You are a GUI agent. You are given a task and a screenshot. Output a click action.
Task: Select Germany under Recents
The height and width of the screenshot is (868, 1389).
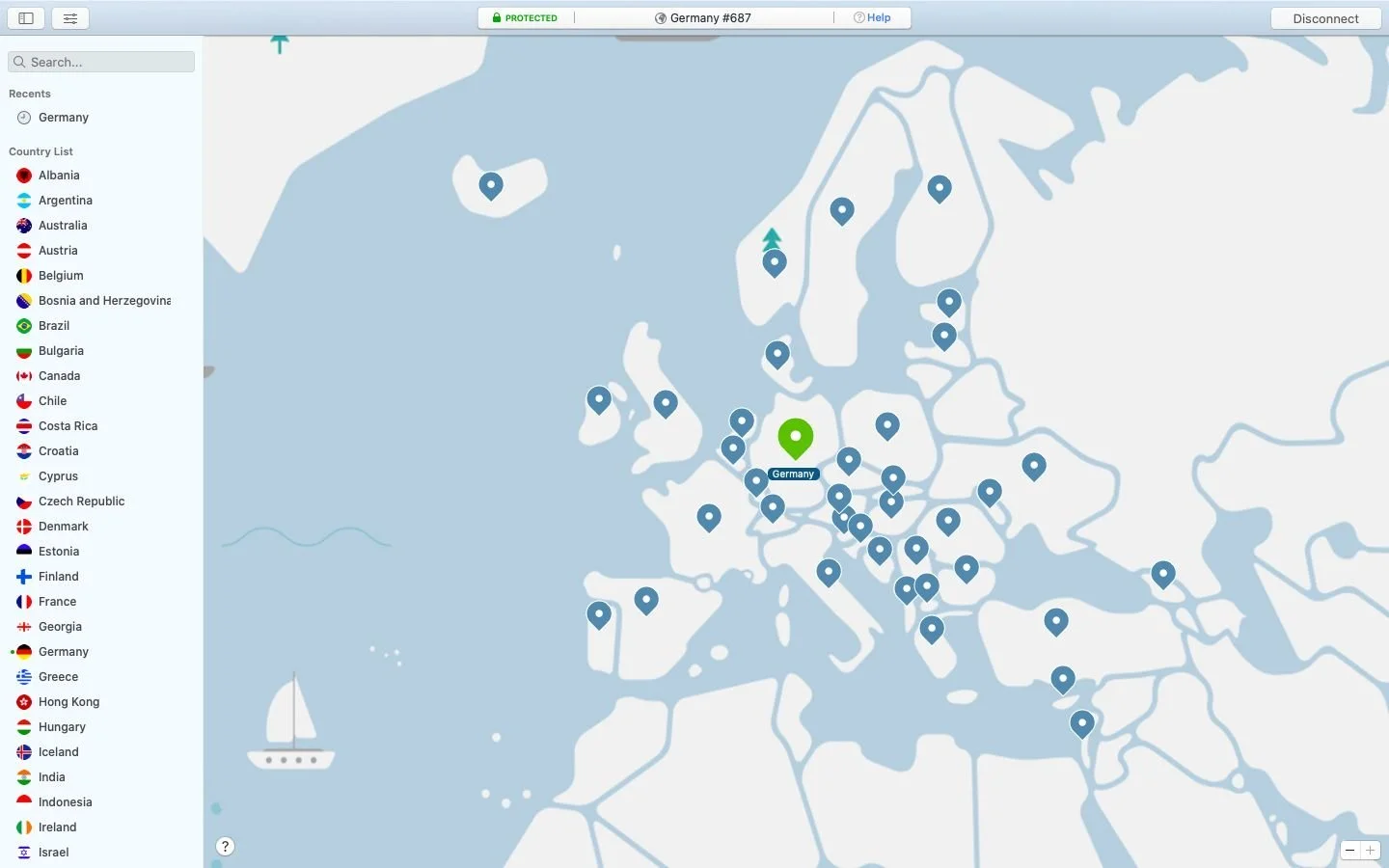tap(64, 118)
